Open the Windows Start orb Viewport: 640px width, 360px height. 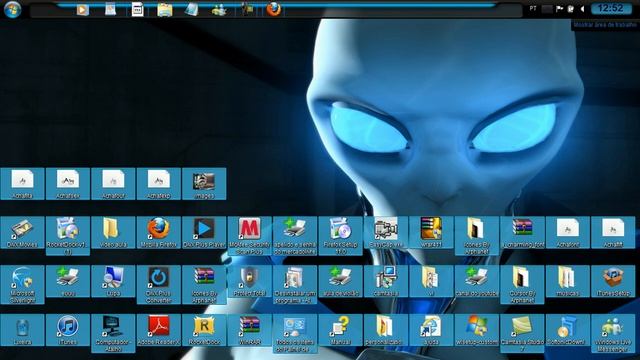(12, 9)
